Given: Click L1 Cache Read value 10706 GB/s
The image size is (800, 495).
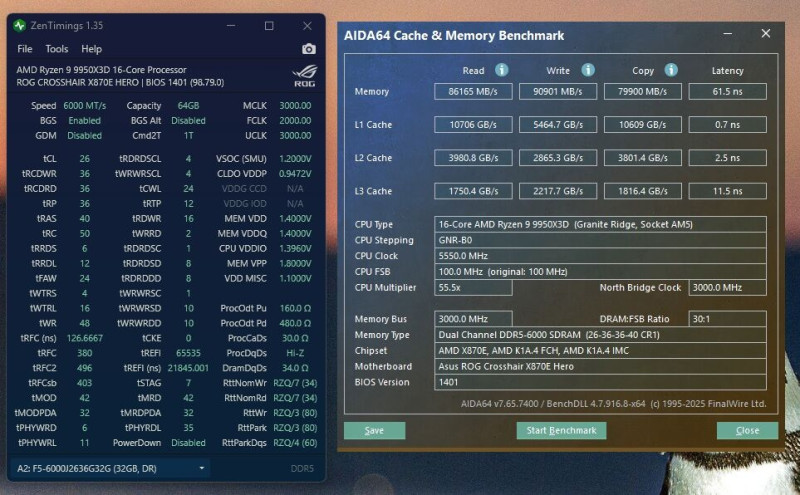Looking at the screenshot, I should point(473,125).
